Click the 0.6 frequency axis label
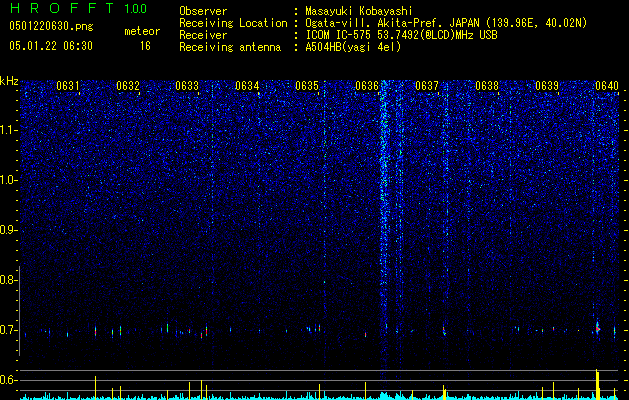The width and height of the screenshot is (629, 400). point(7,380)
